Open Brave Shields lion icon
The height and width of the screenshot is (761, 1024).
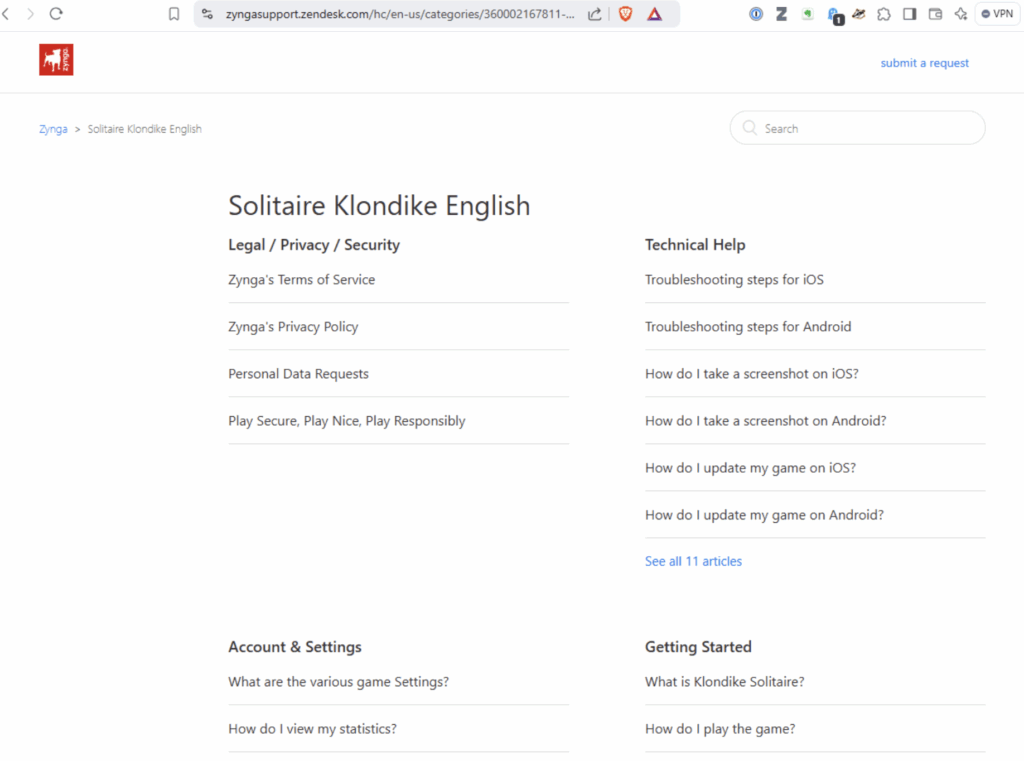625,14
